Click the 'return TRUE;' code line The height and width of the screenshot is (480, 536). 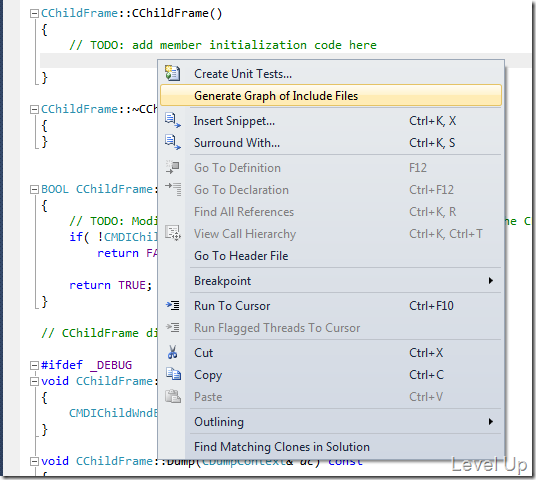[110, 285]
